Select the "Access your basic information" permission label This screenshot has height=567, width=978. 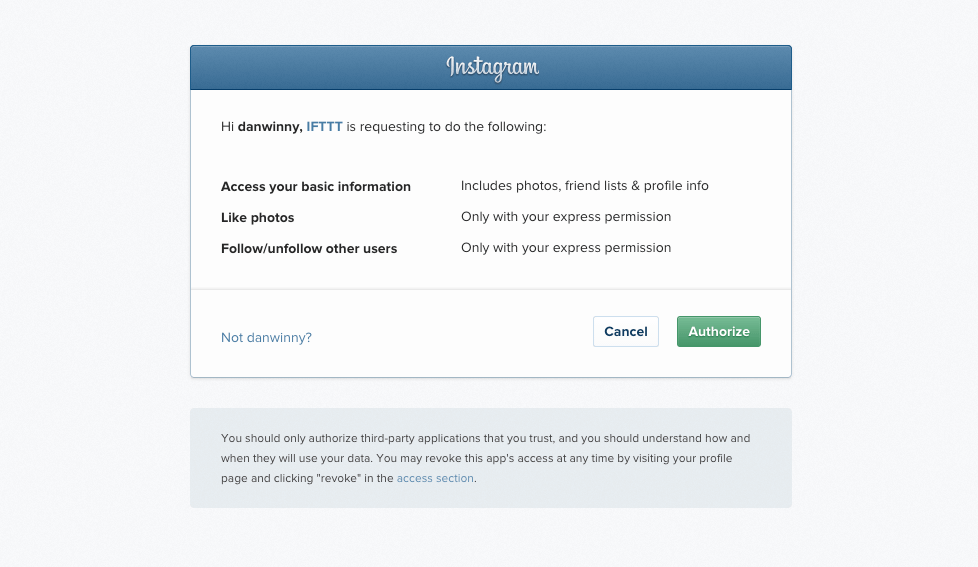point(316,187)
